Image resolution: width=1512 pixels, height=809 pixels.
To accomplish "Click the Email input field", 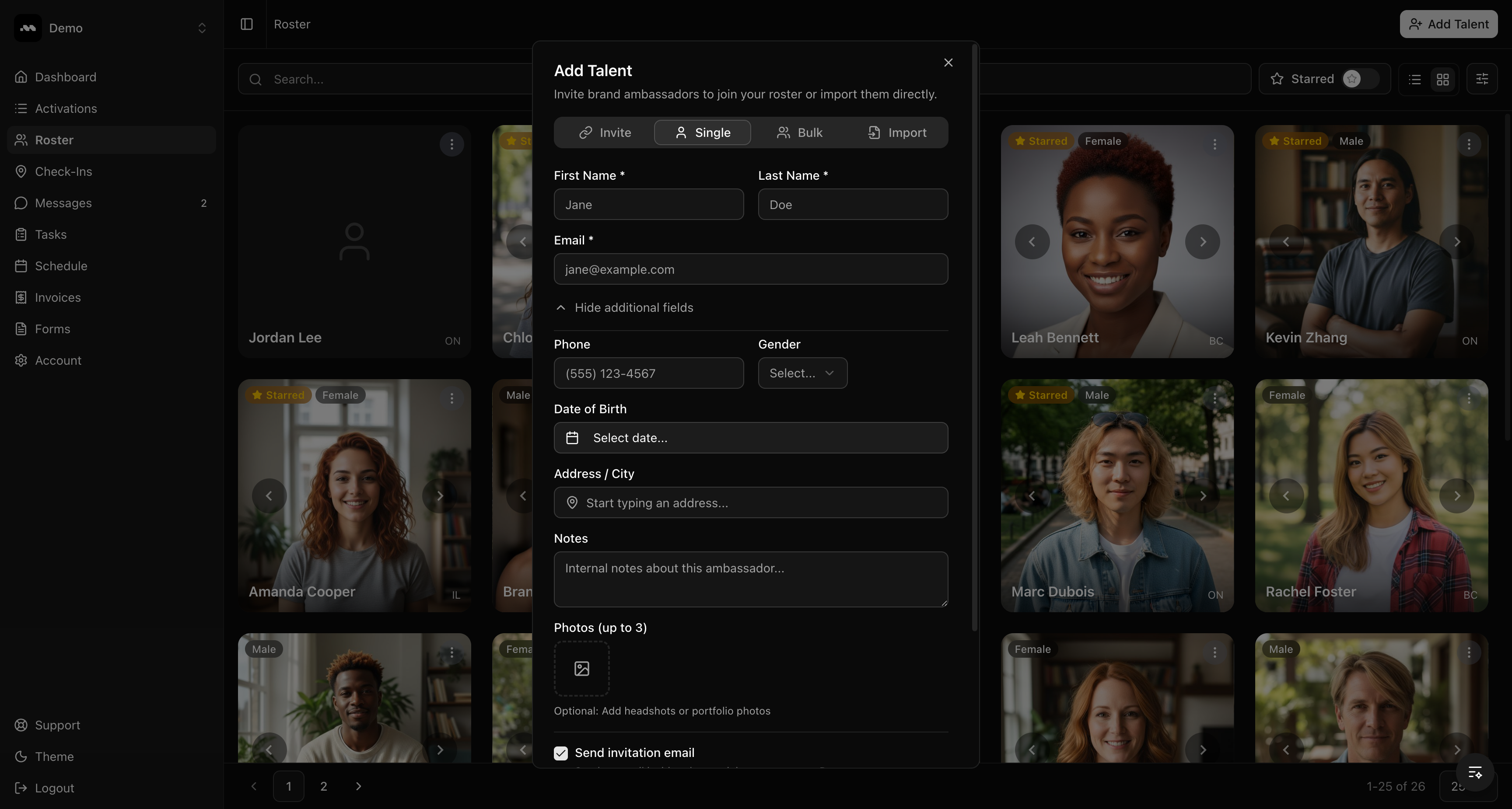I will pyautogui.click(x=750, y=269).
